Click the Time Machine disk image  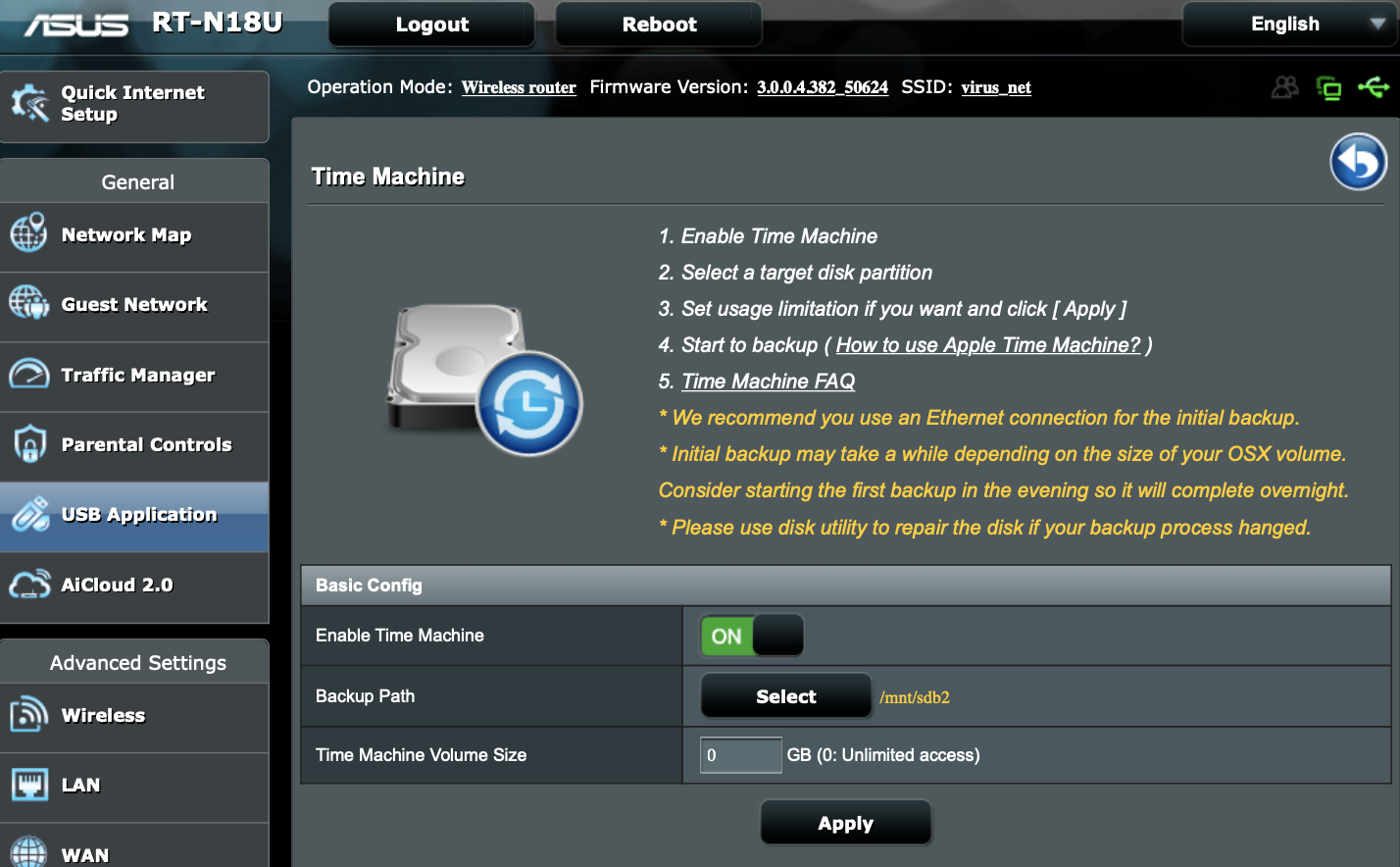pyautogui.click(x=484, y=380)
